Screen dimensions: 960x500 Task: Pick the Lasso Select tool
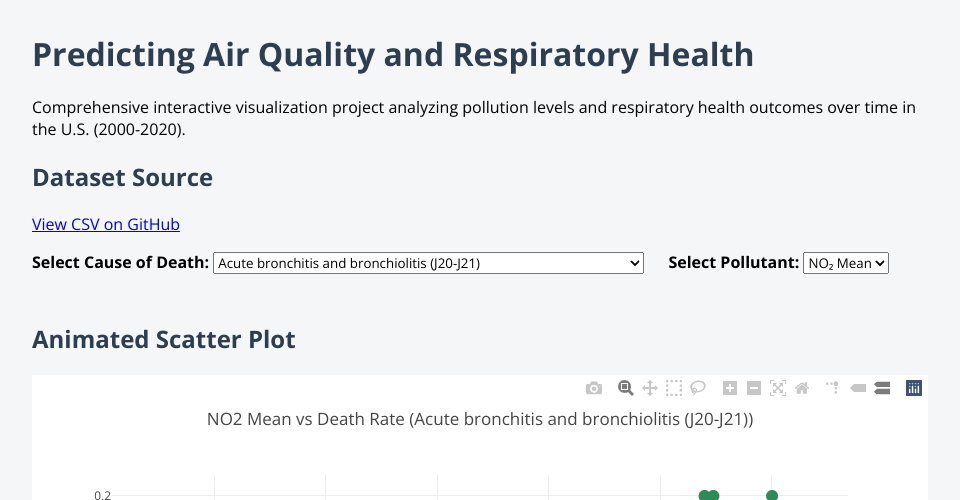(698, 388)
